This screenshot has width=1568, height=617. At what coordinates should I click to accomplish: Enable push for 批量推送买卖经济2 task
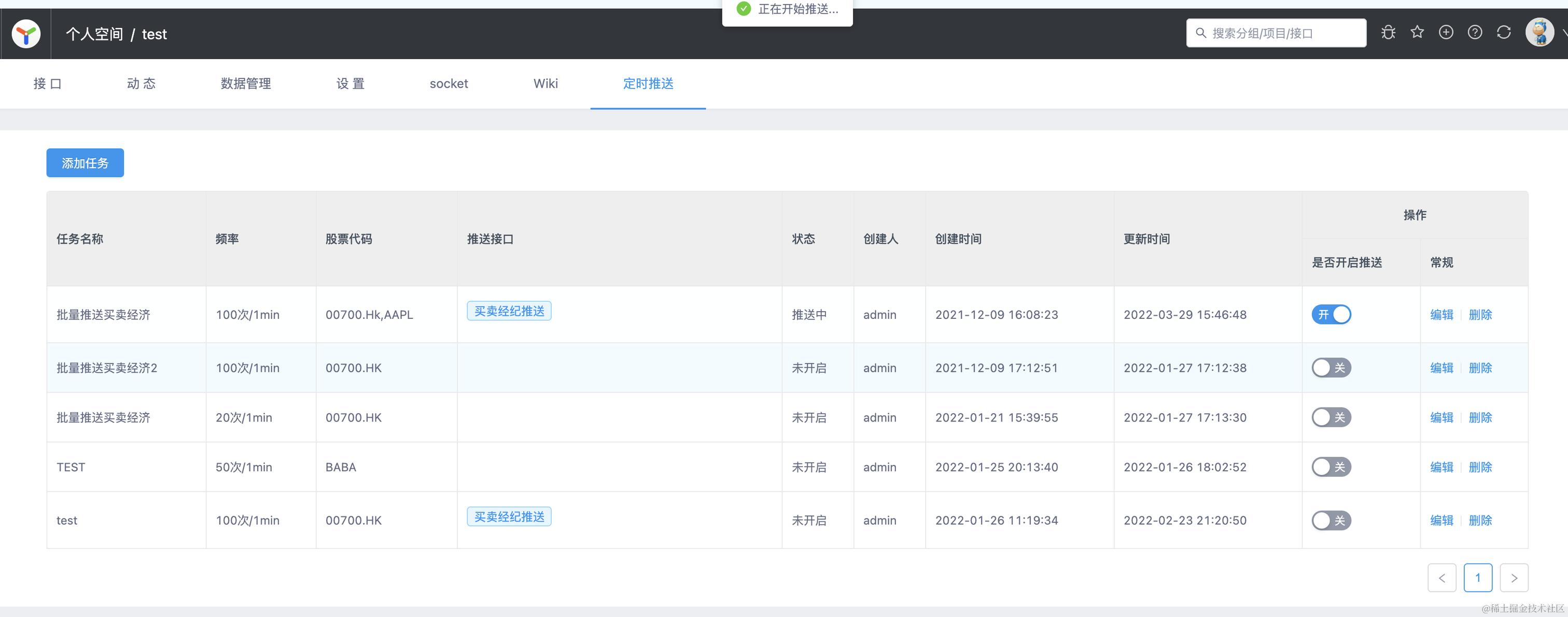click(1331, 368)
